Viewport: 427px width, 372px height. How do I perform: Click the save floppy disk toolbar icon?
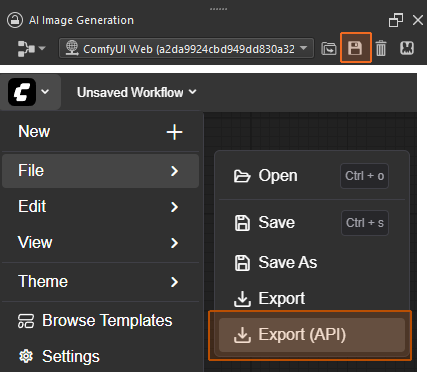coord(355,48)
